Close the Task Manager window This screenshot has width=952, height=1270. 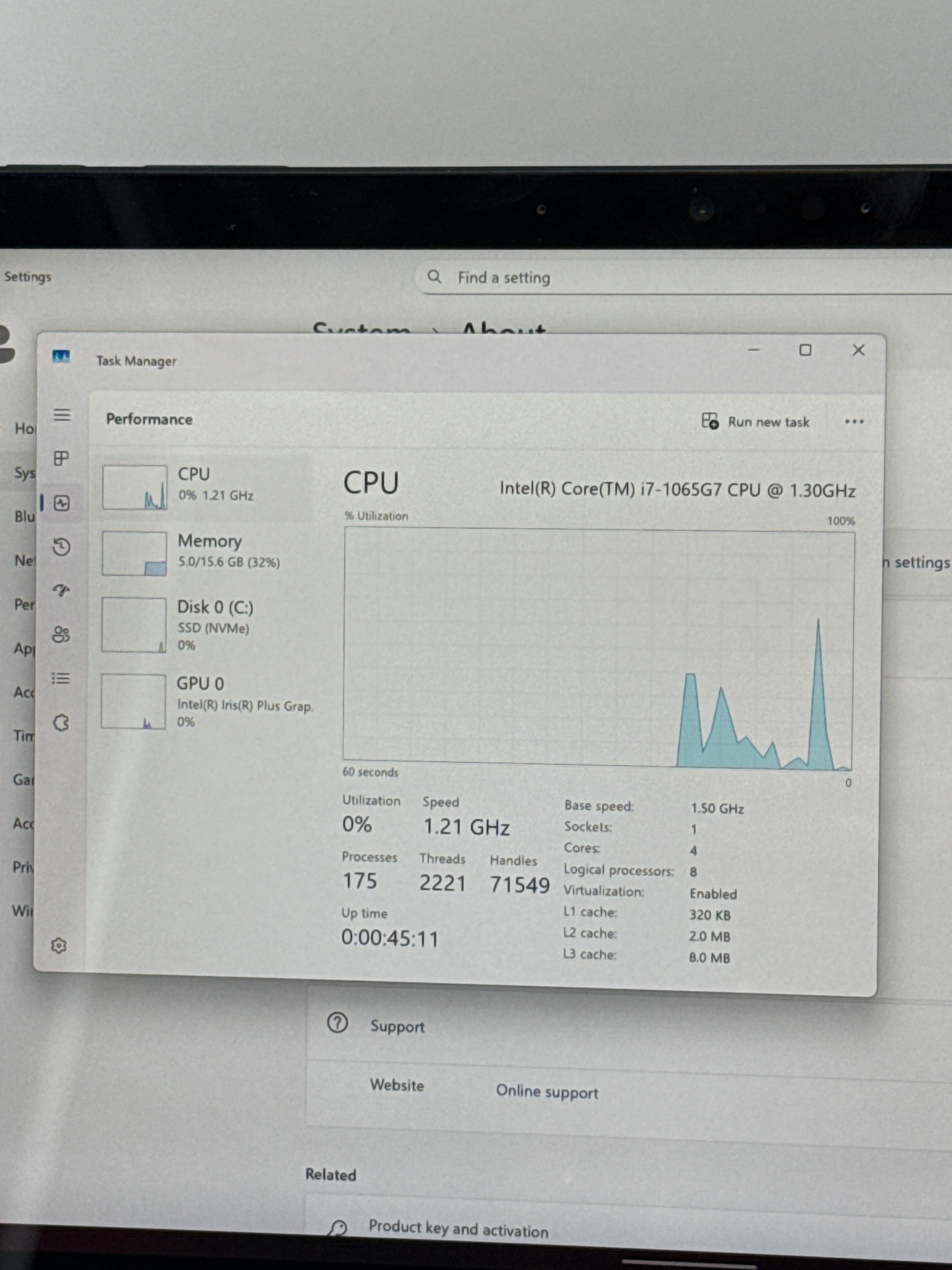pyautogui.click(x=858, y=350)
